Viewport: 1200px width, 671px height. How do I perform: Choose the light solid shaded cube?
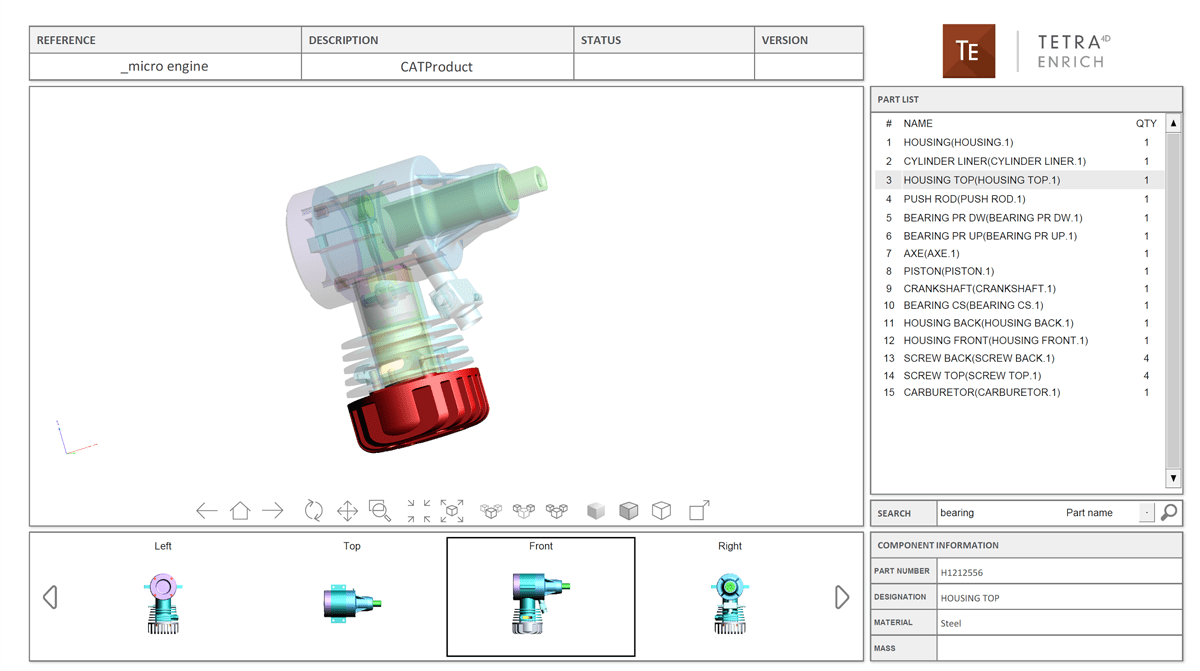[x=596, y=511]
